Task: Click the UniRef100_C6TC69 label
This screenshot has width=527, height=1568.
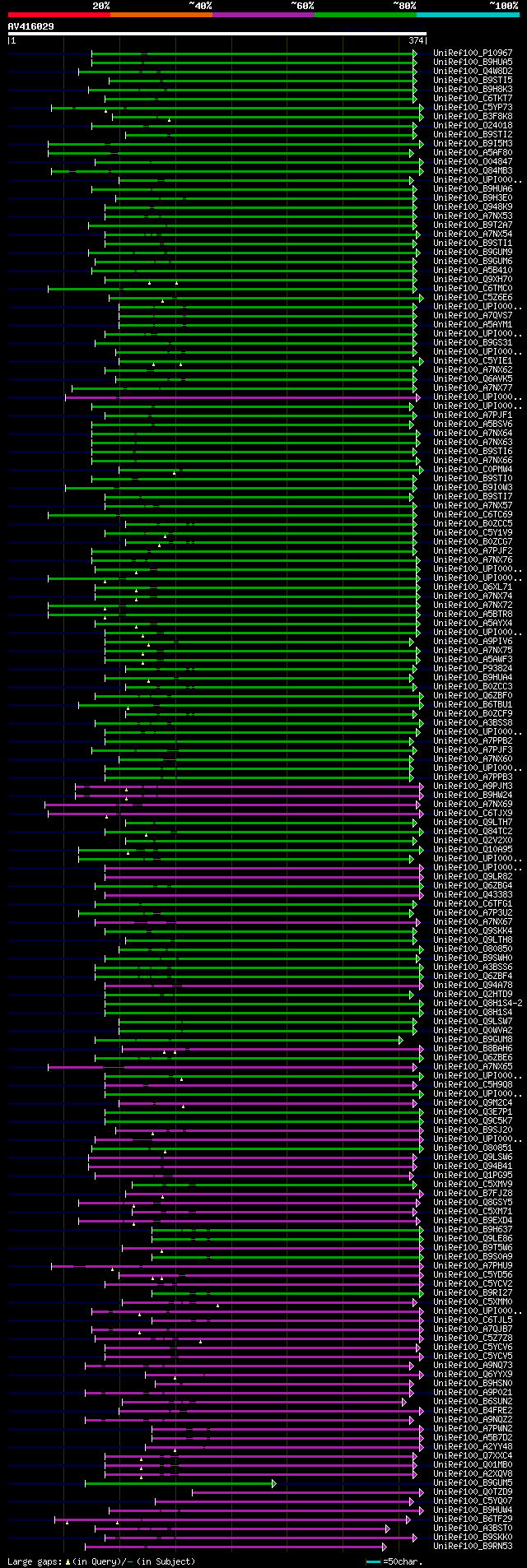Action: (x=473, y=514)
